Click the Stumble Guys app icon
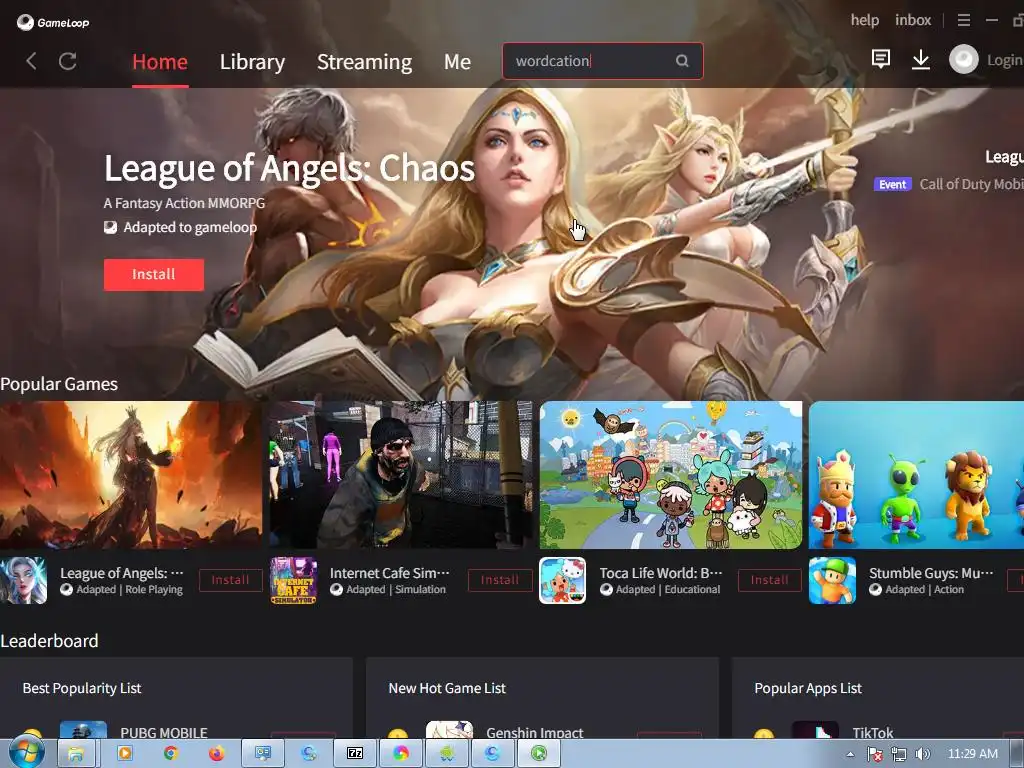Screen dimensions: 1024x768 pyautogui.click(x=832, y=580)
